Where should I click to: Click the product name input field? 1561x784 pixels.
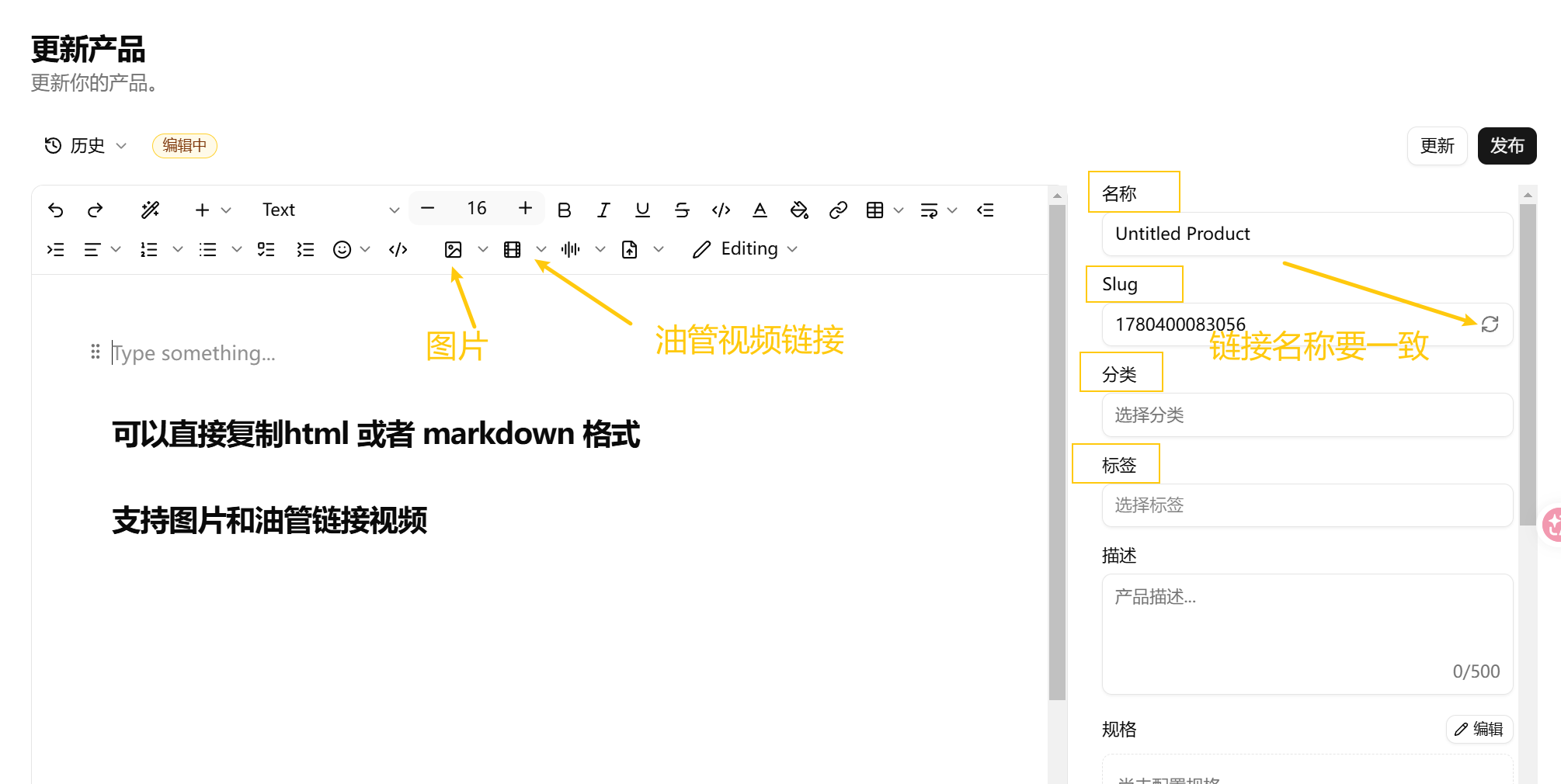pos(1307,234)
